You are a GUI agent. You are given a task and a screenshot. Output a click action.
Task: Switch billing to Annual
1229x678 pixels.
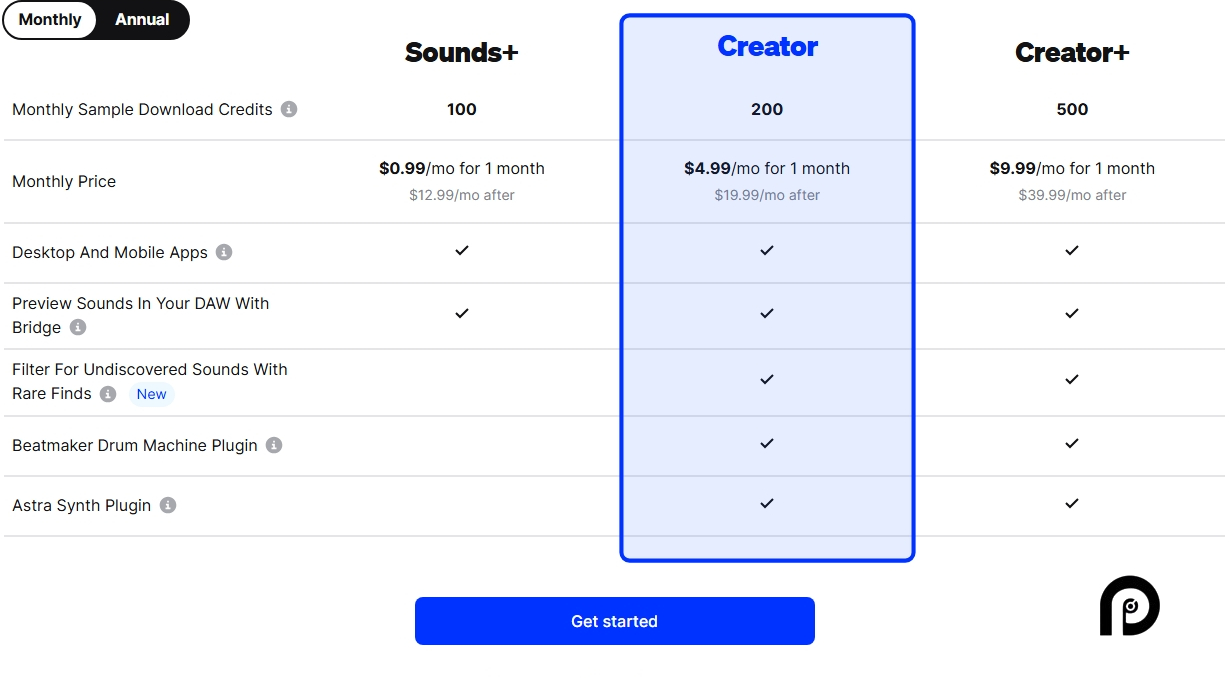pyautogui.click(x=141, y=19)
